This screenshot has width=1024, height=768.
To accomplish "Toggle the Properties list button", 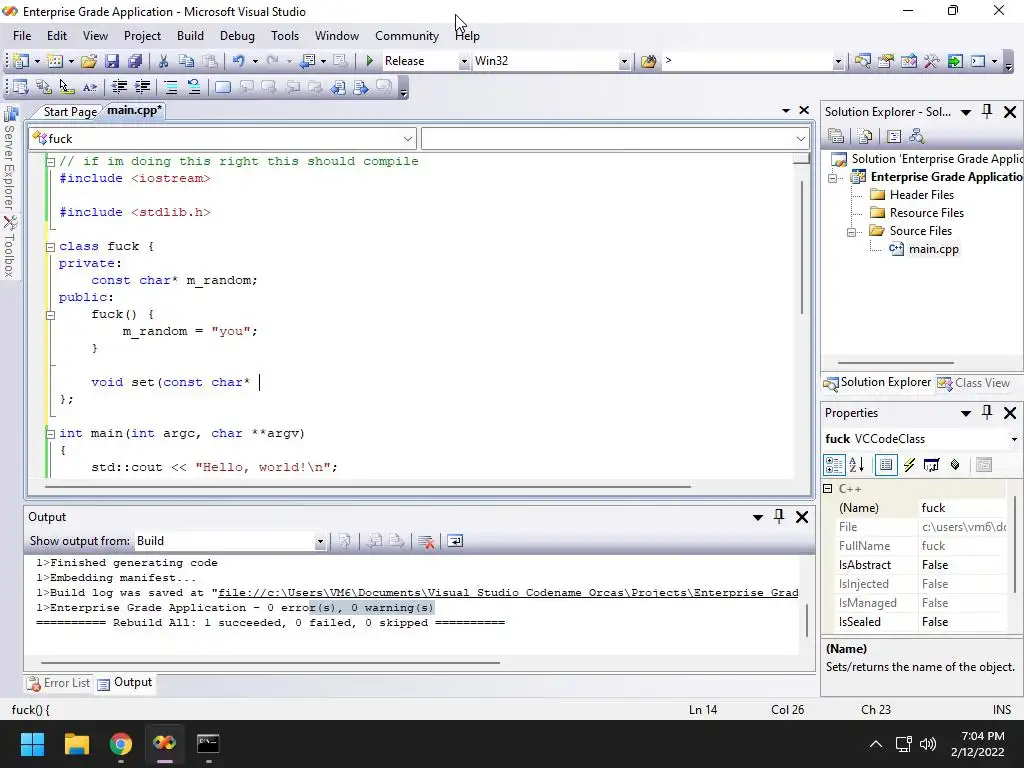I will point(886,465).
